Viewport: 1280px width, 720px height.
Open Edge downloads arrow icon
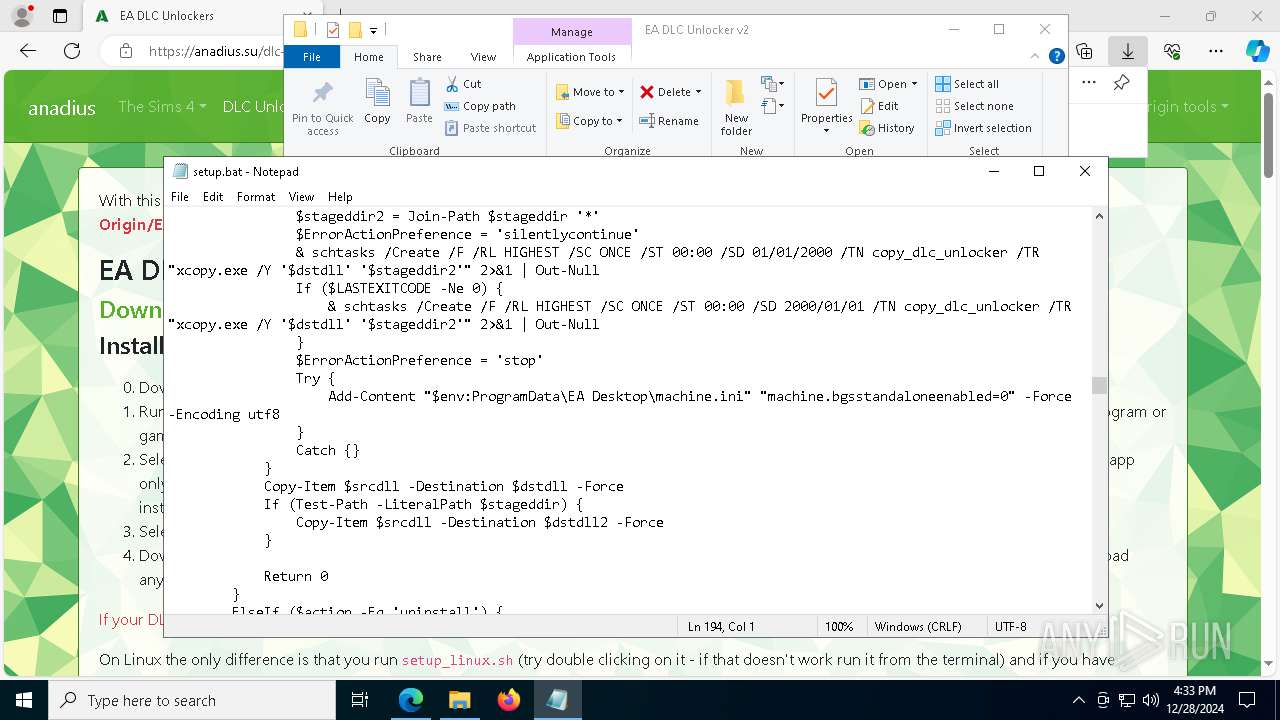(x=1127, y=50)
